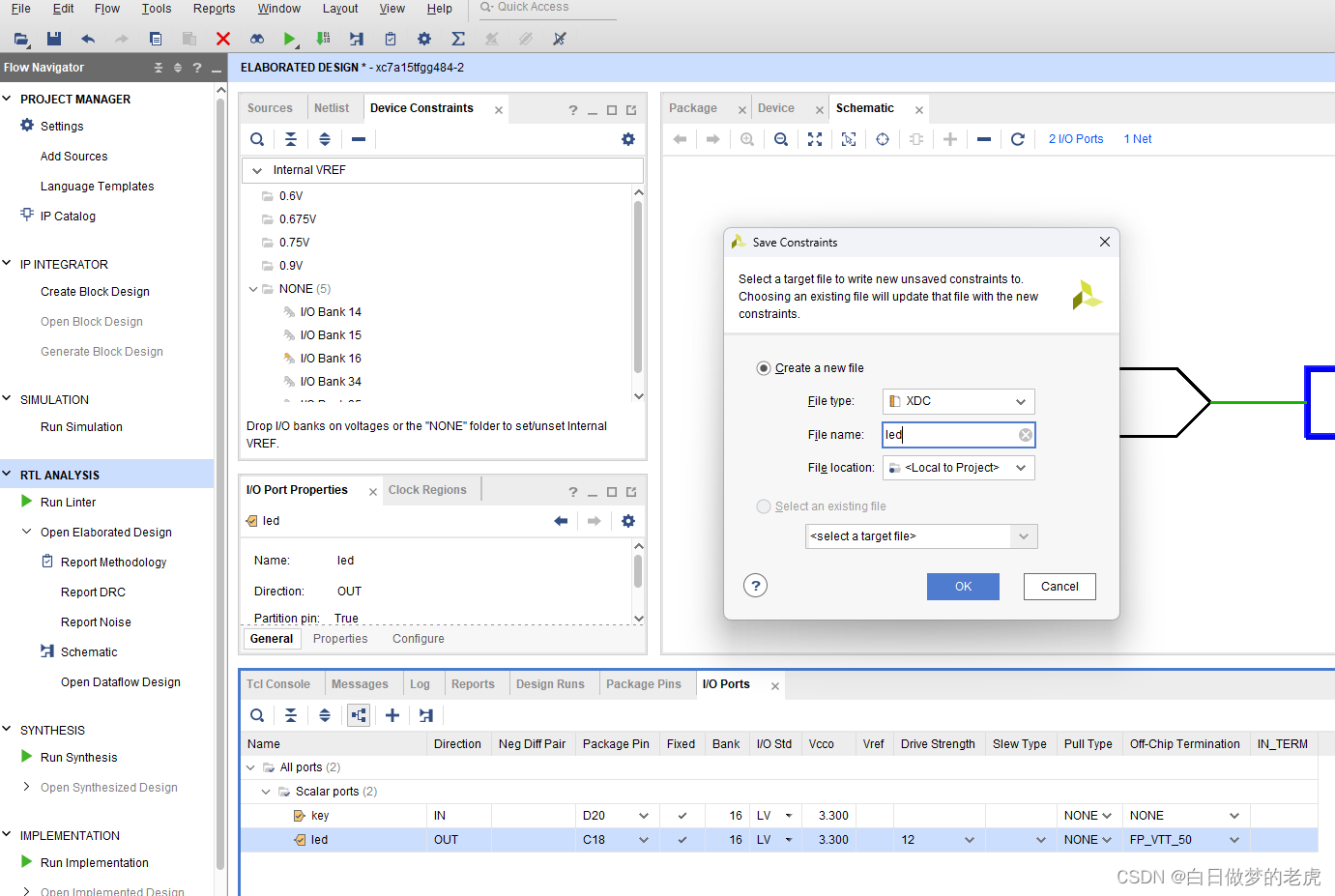Open Package Pin dropdown for led C18
This screenshot has width=1335, height=896.
pyautogui.click(x=644, y=840)
